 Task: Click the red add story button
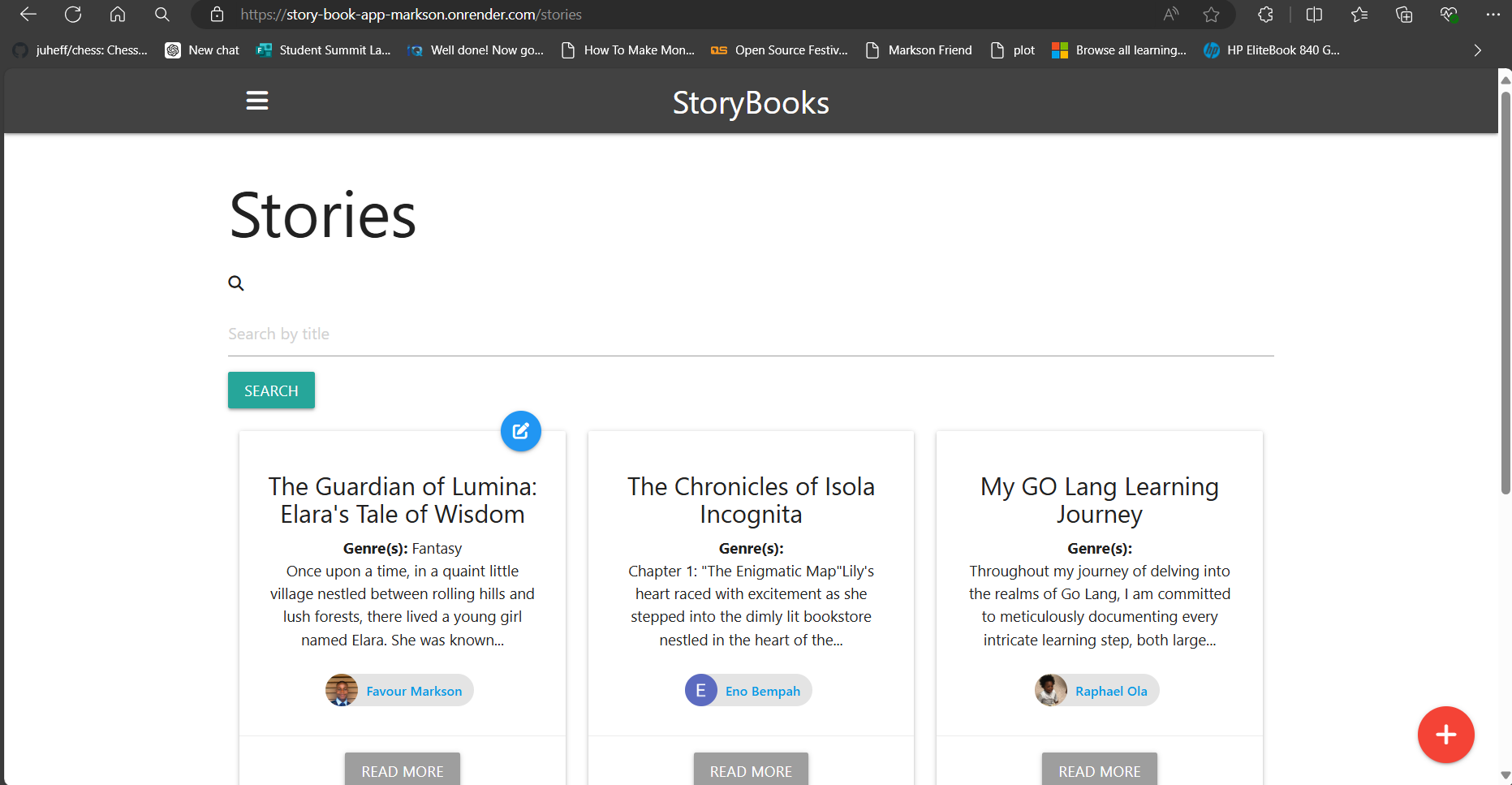tap(1445, 735)
